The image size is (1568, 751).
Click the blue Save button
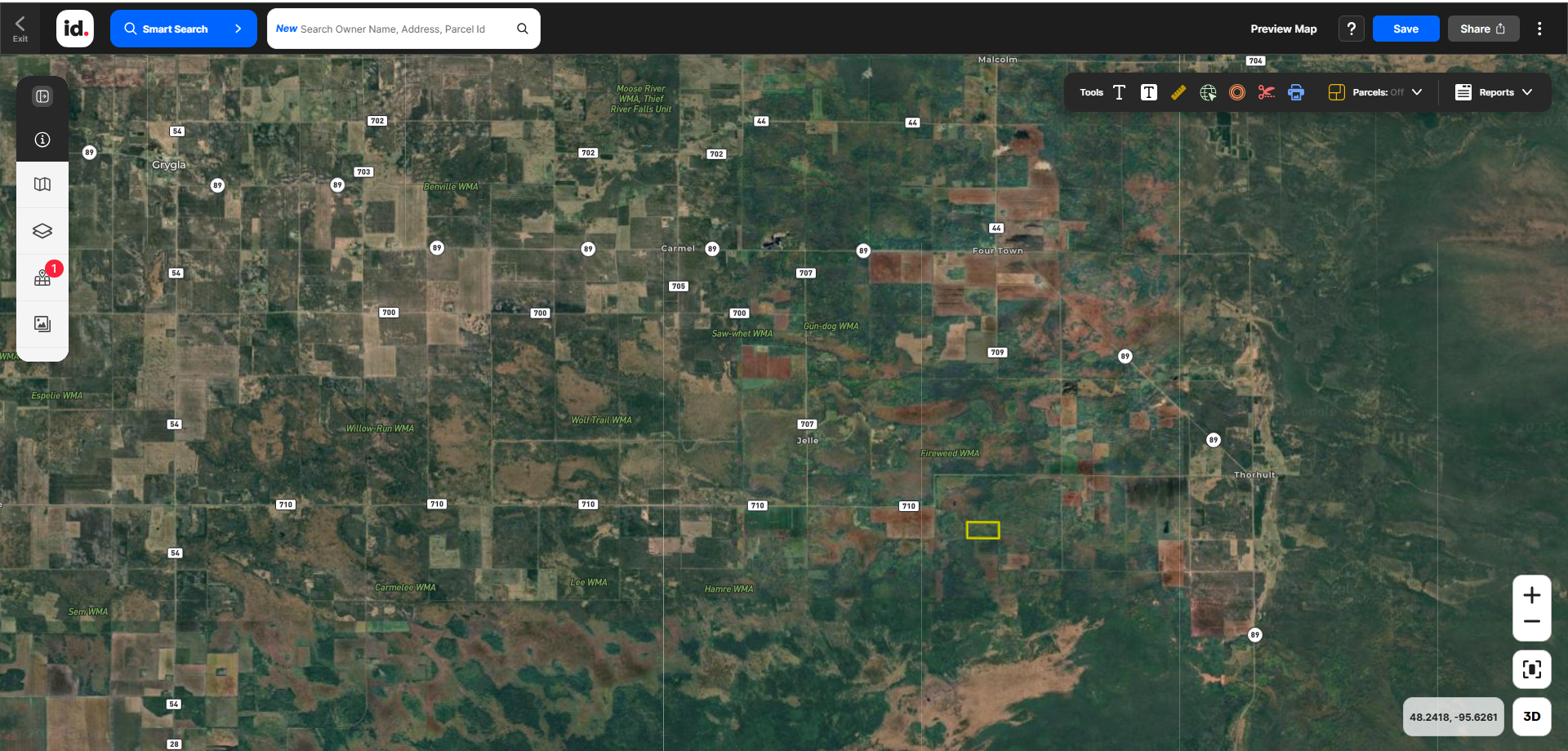[x=1405, y=29]
